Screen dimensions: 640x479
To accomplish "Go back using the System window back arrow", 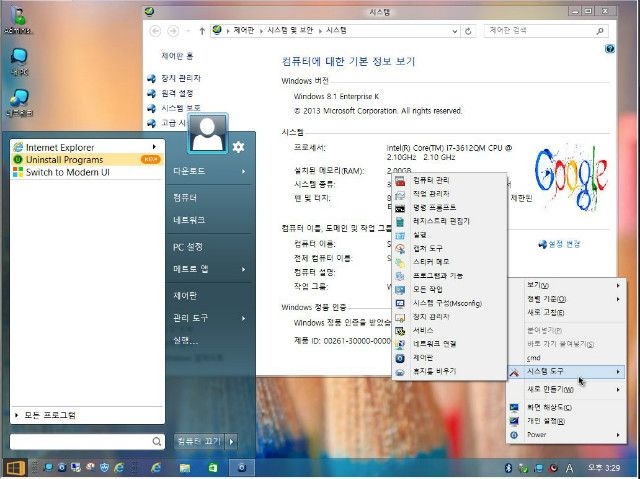I will pos(155,31).
